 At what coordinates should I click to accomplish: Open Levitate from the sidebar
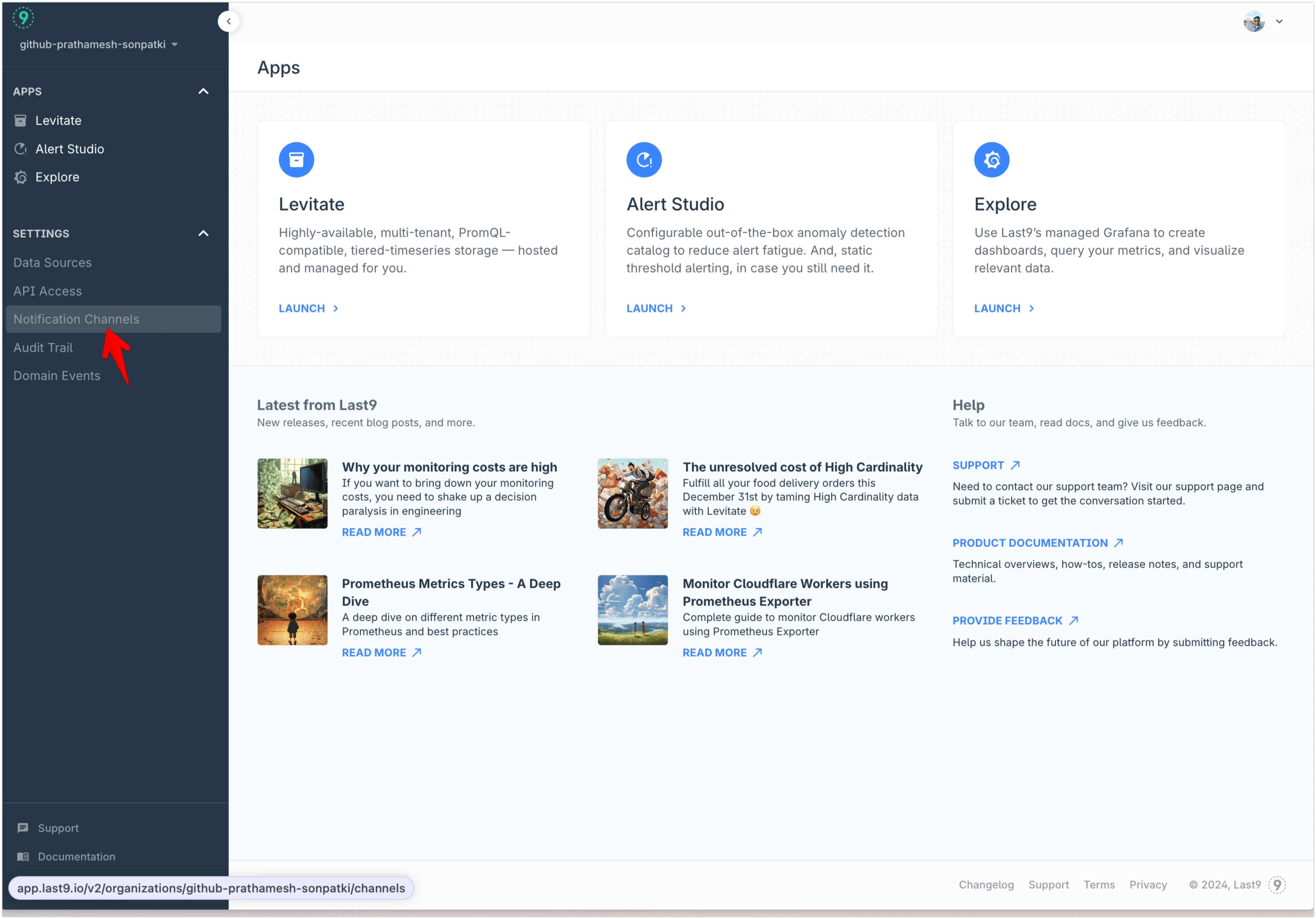click(58, 120)
